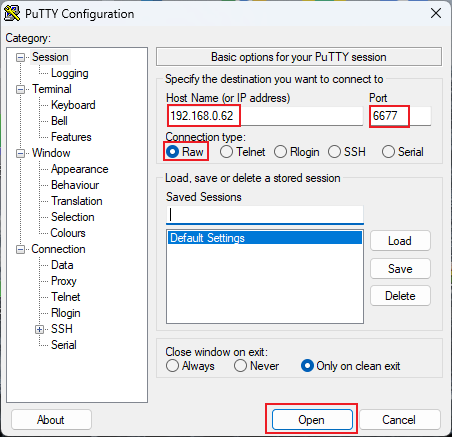Image resolution: width=452 pixels, height=437 pixels.
Task: Click the Host Name input field
Action: [265, 116]
